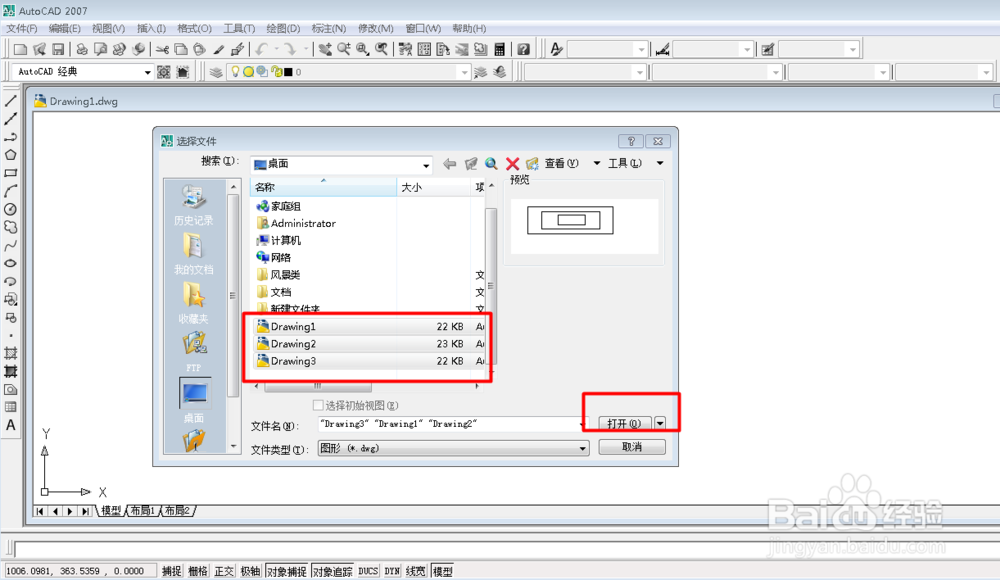Screen dimensions: 1000x580
Task: Open the History (历史记录) shortcut
Action: [x=194, y=205]
